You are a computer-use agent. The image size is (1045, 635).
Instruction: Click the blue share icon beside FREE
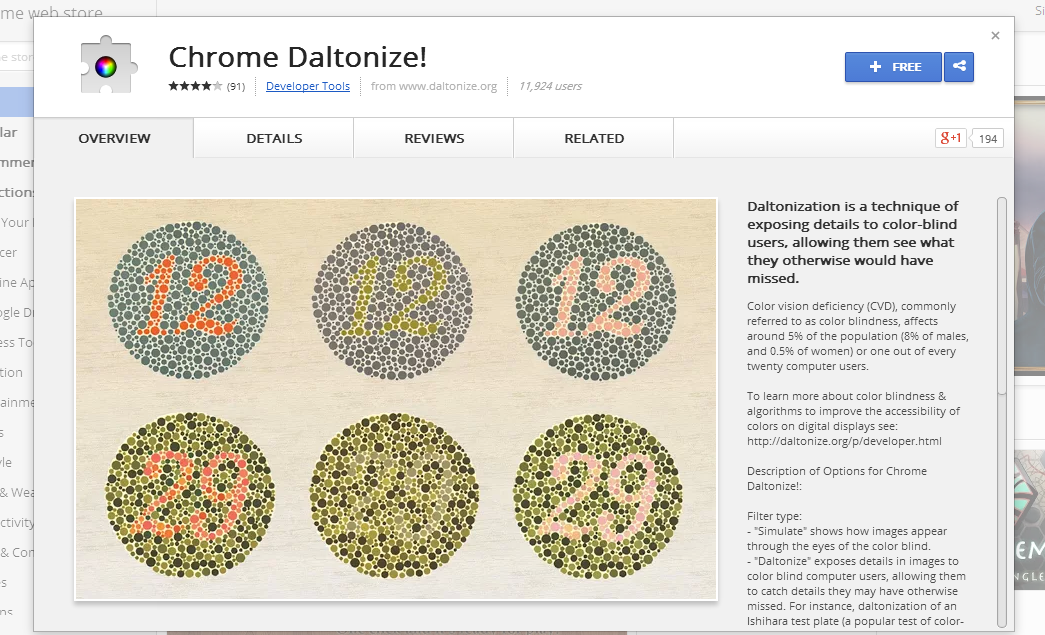click(x=959, y=66)
